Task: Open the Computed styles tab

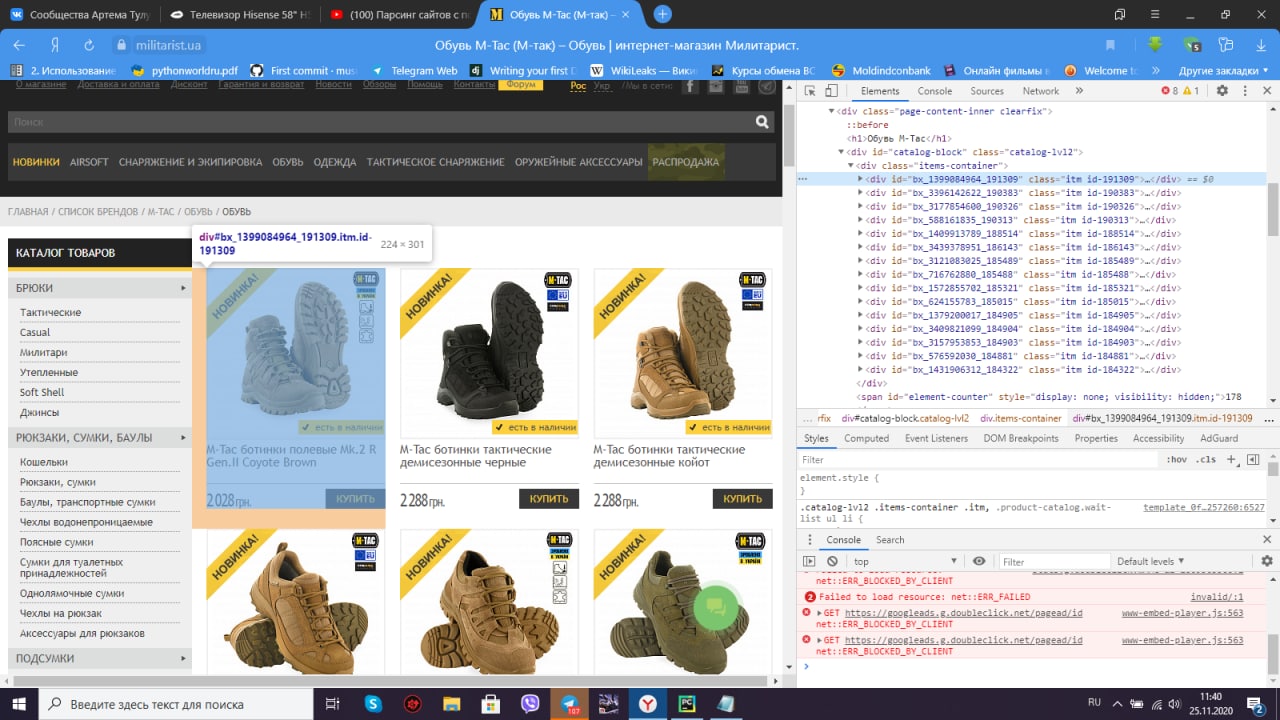Action: [866, 438]
